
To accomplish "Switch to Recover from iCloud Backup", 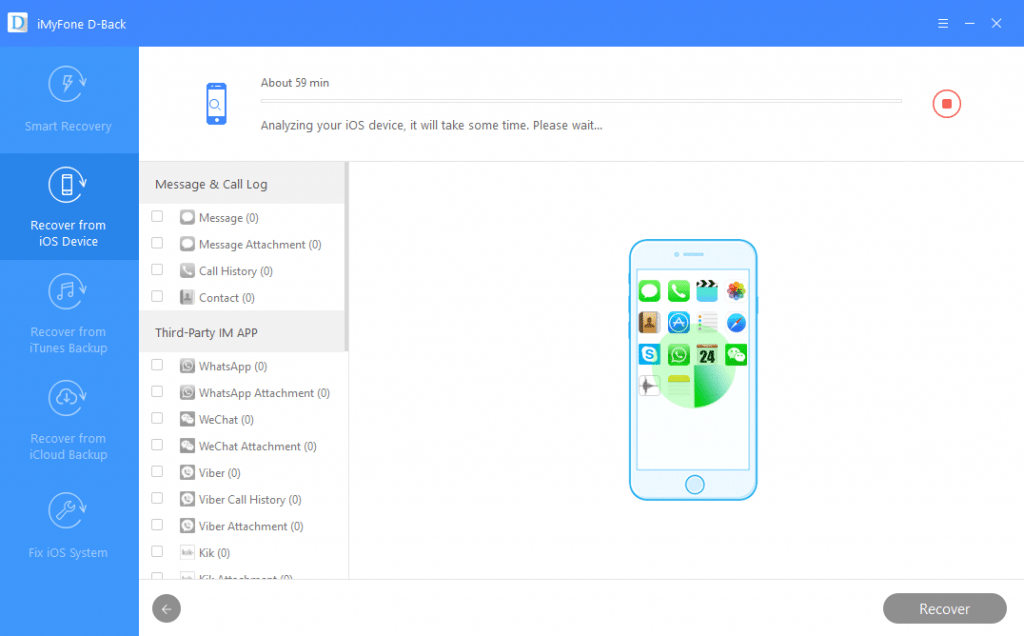I will coord(69,420).
